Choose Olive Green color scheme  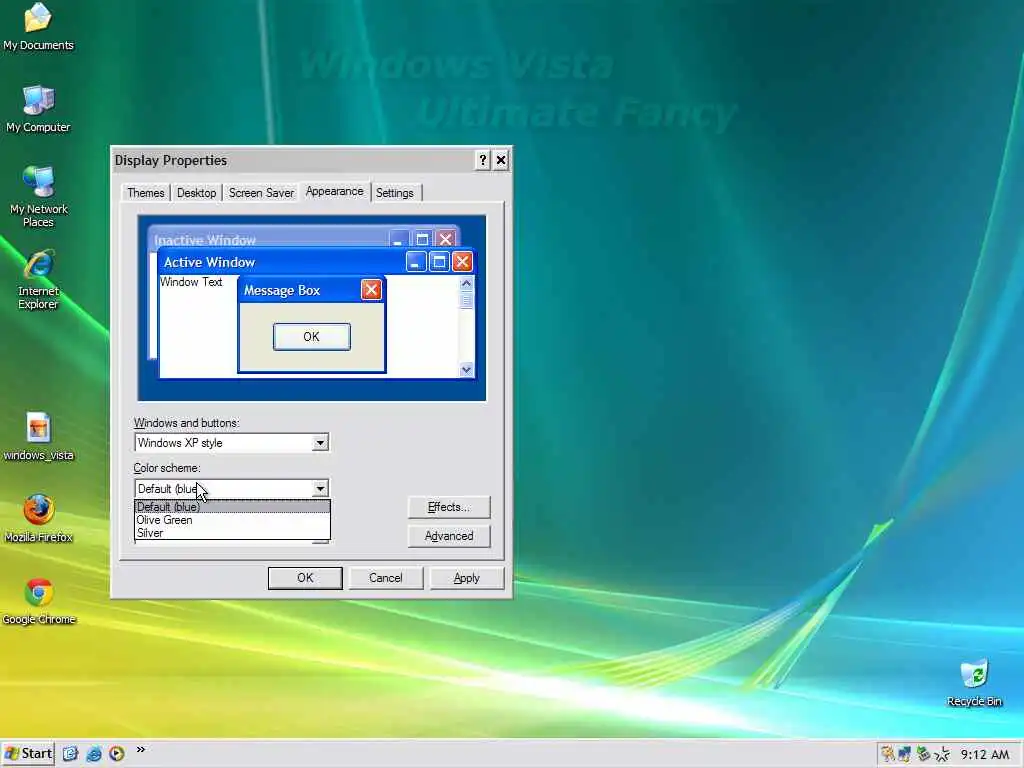tap(232, 520)
